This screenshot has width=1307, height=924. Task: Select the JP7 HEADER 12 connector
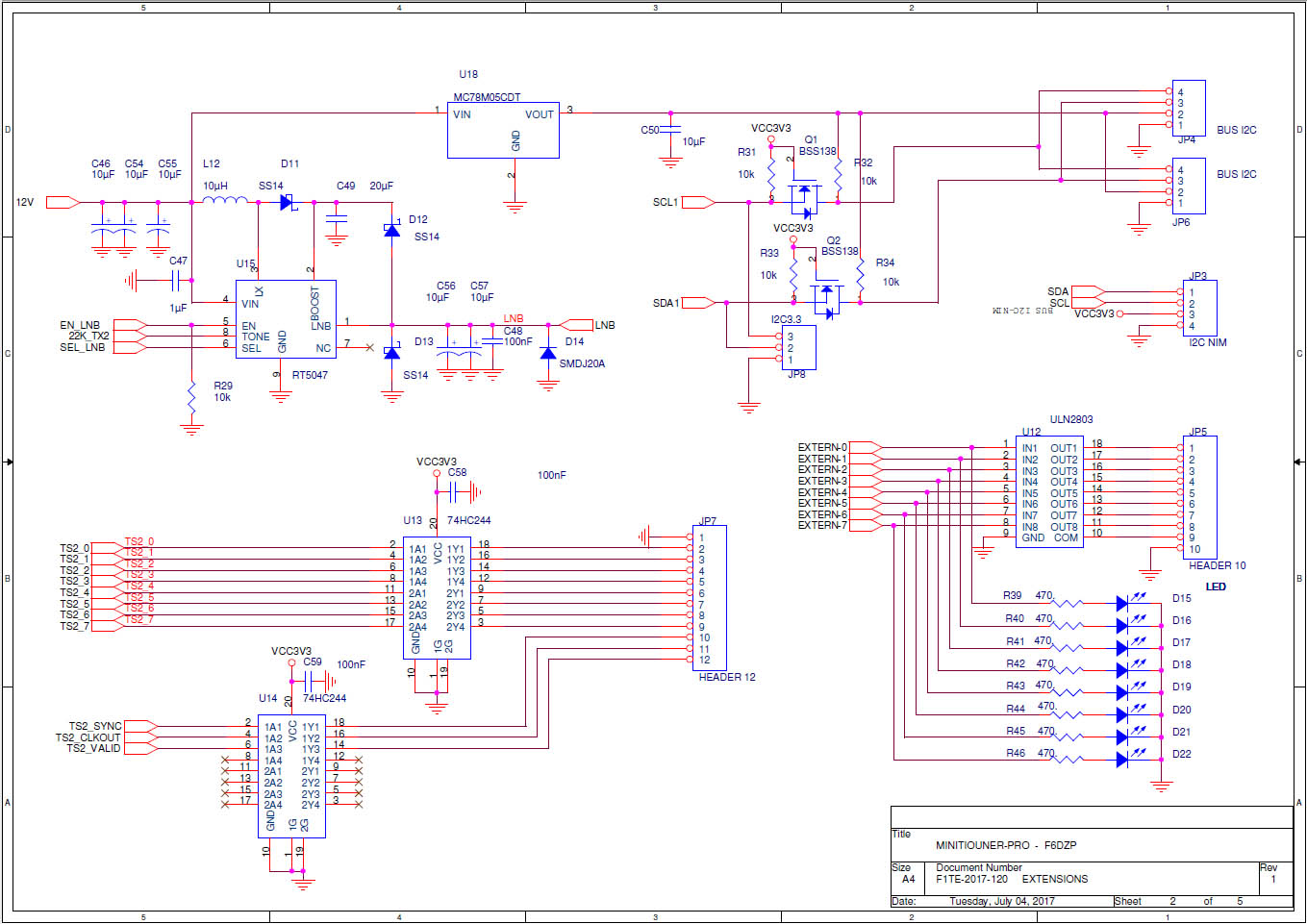click(710, 598)
